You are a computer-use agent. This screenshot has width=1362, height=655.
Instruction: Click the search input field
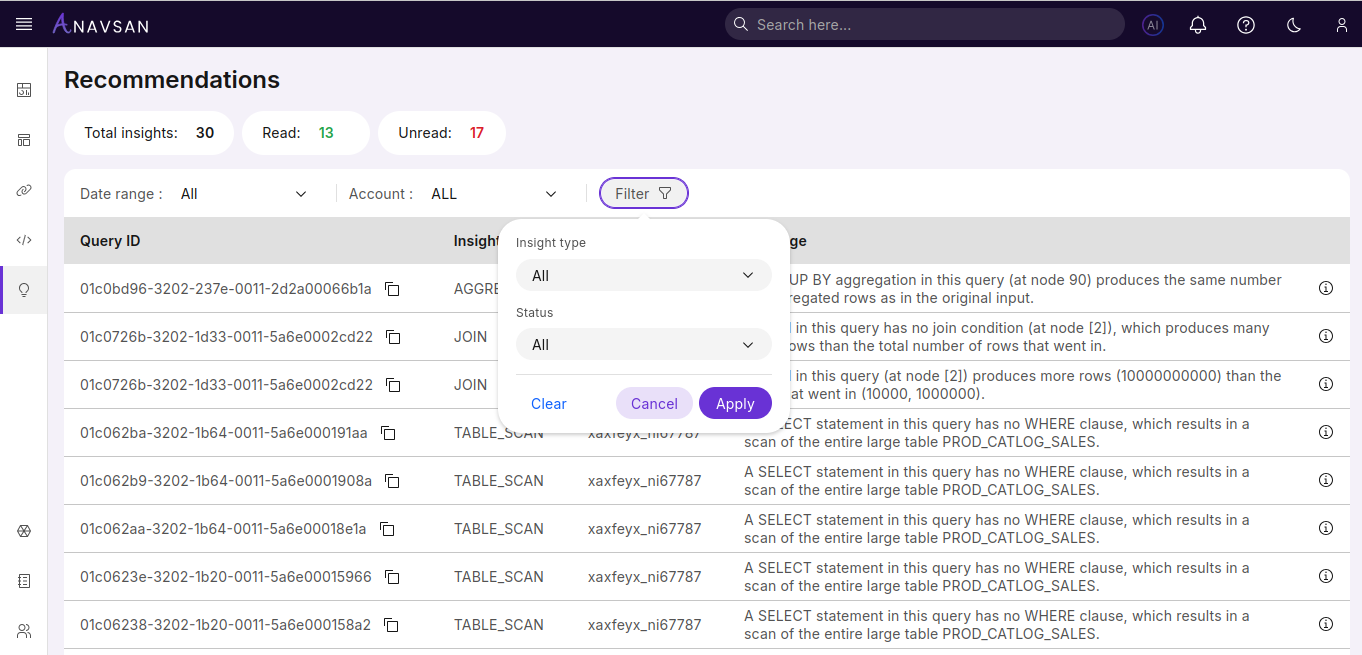pyautogui.click(x=924, y=24)
